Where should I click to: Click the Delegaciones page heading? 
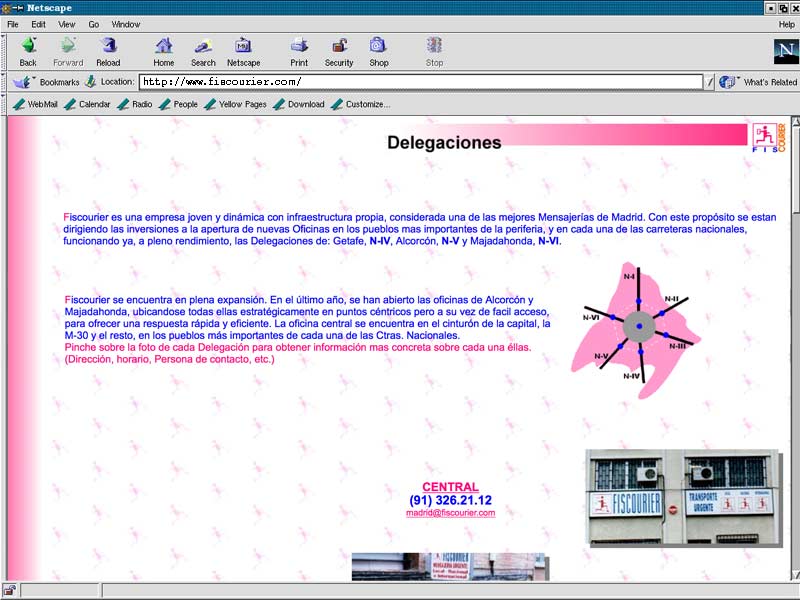(x=444, y=142)
